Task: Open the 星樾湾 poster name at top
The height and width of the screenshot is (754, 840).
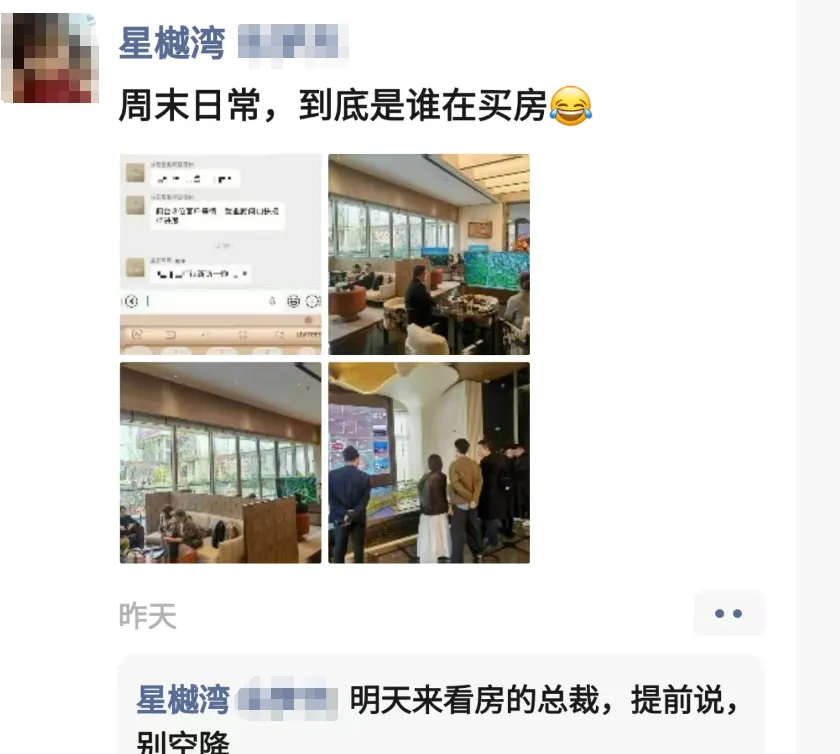Action: click(x=171, y=43)
